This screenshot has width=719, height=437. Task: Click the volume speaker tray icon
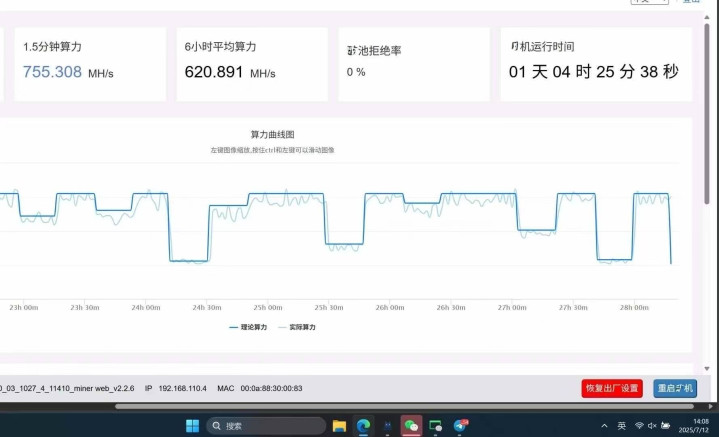pyautogui.click(x=653, y=426)
